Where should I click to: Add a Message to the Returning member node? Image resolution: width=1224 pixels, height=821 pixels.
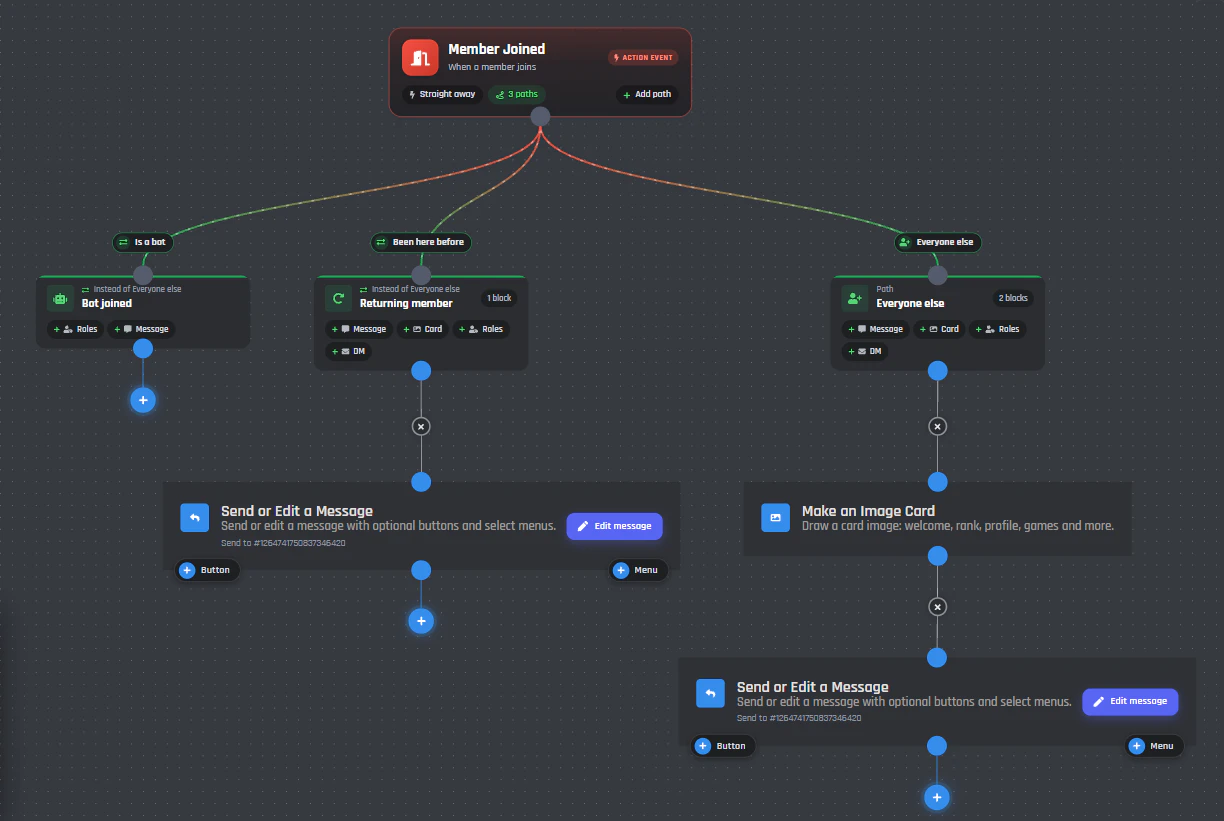(x=359, y=329)
